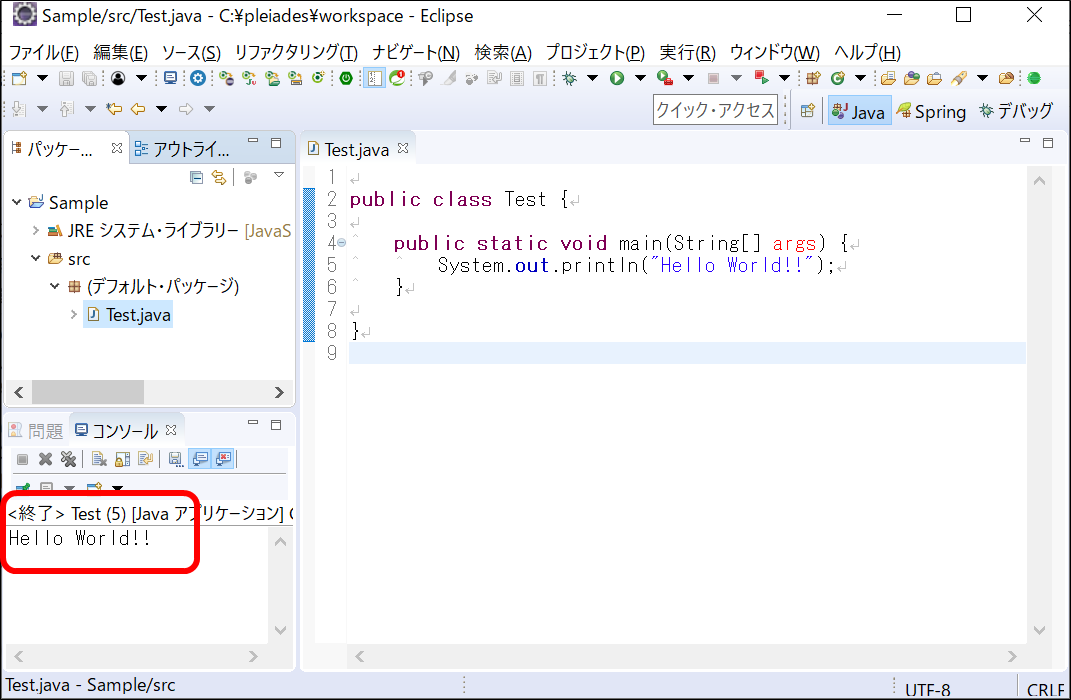Open the Run button dropdown arrow
Image resolution: width=1071 pixels, height=700 pixels.
[638, 78]
